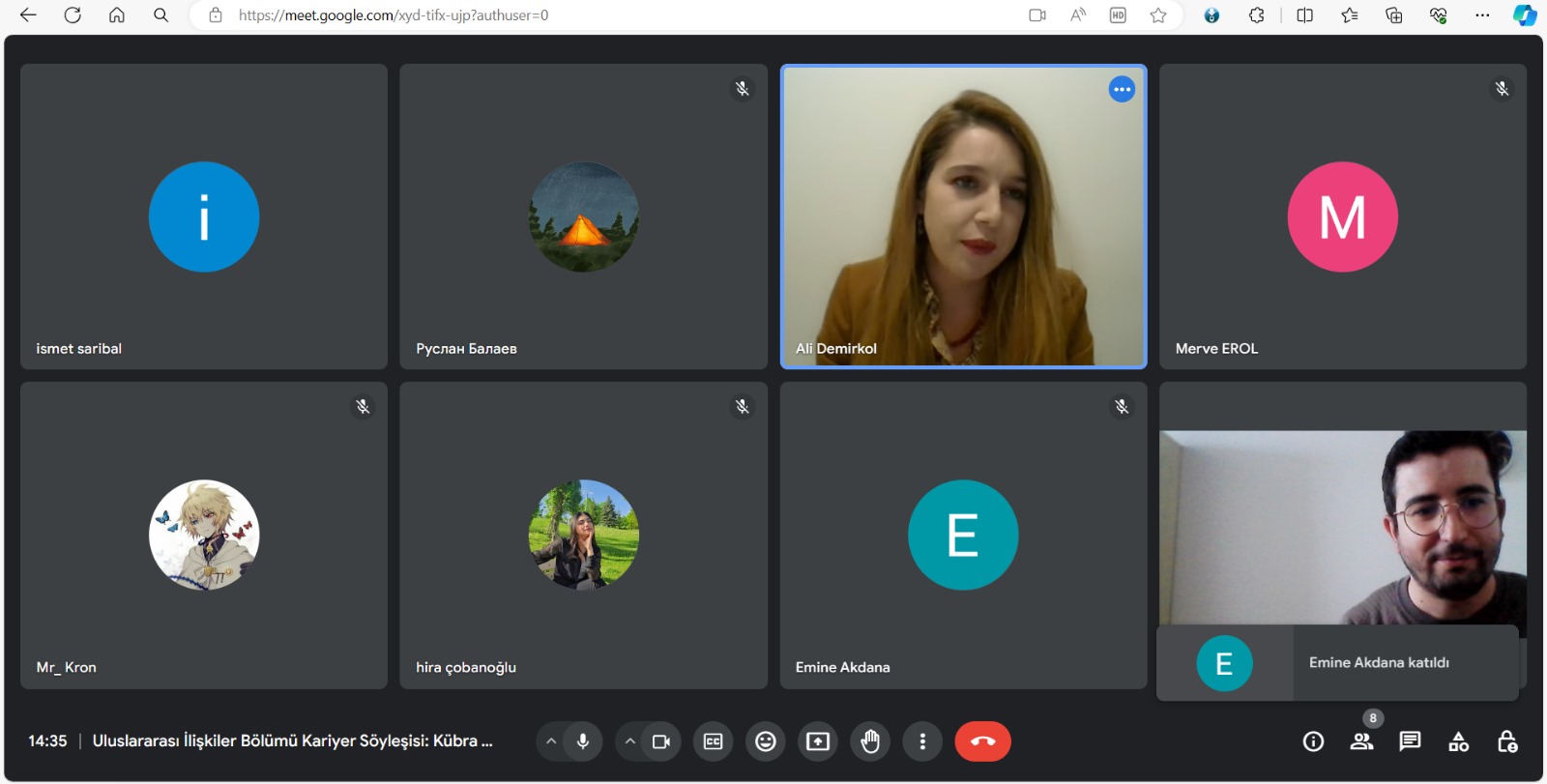
Task: Click hira çobanoğlu's muted microphone indicator
Action: pyautogui.click(x=742, y=407)
